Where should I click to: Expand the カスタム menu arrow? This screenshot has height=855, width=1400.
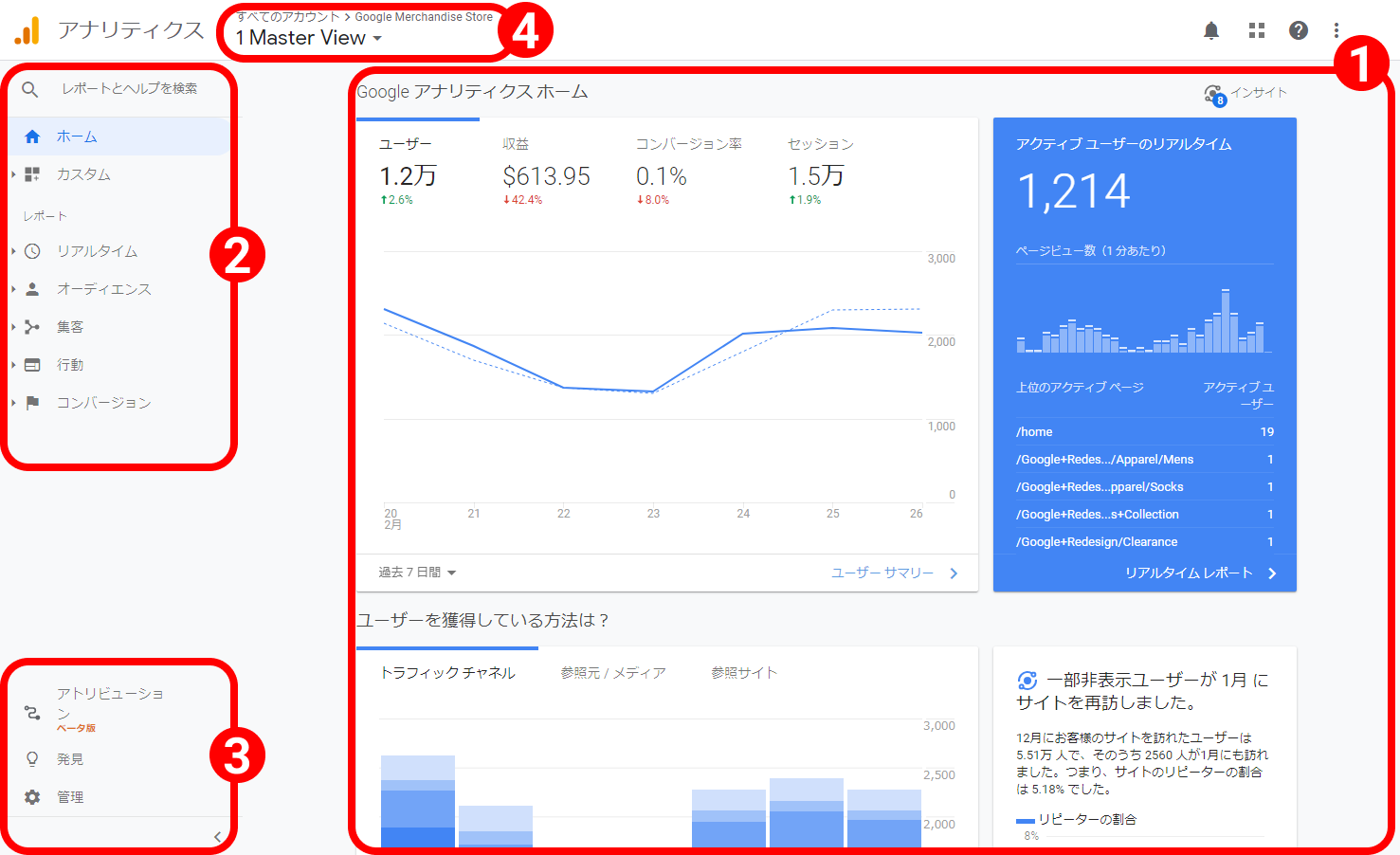(13, 174)
